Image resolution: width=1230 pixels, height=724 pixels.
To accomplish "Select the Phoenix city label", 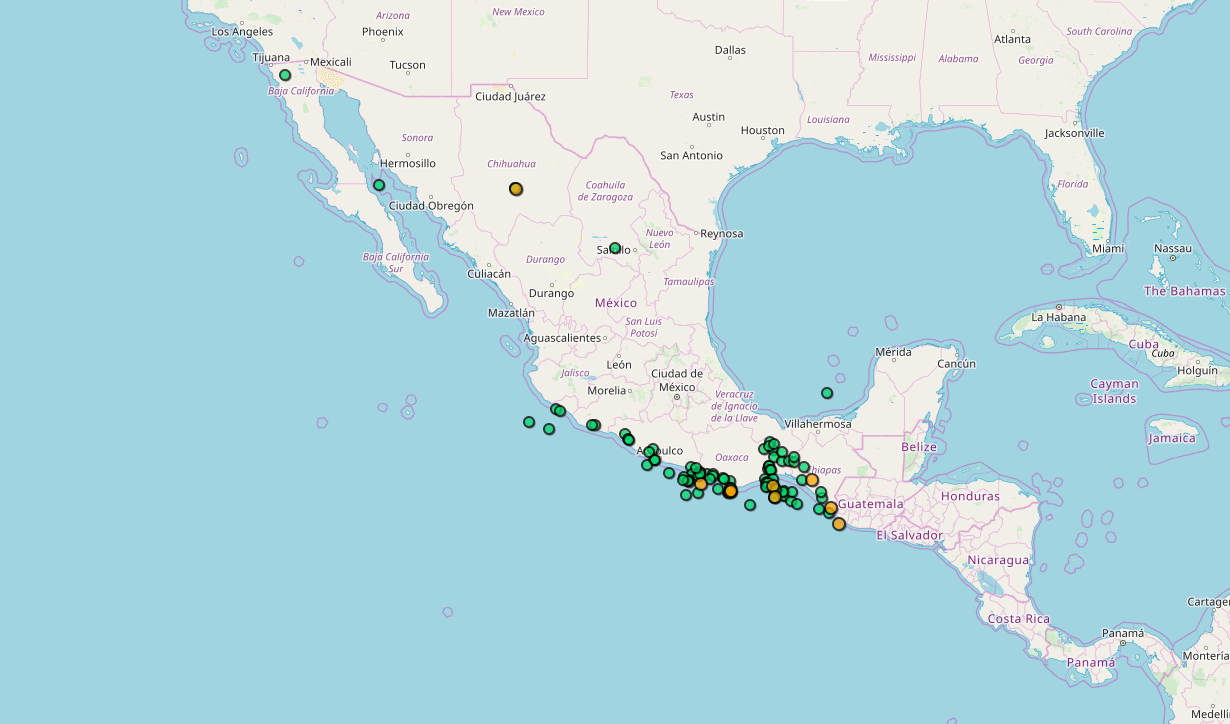I will pos(383,32).
